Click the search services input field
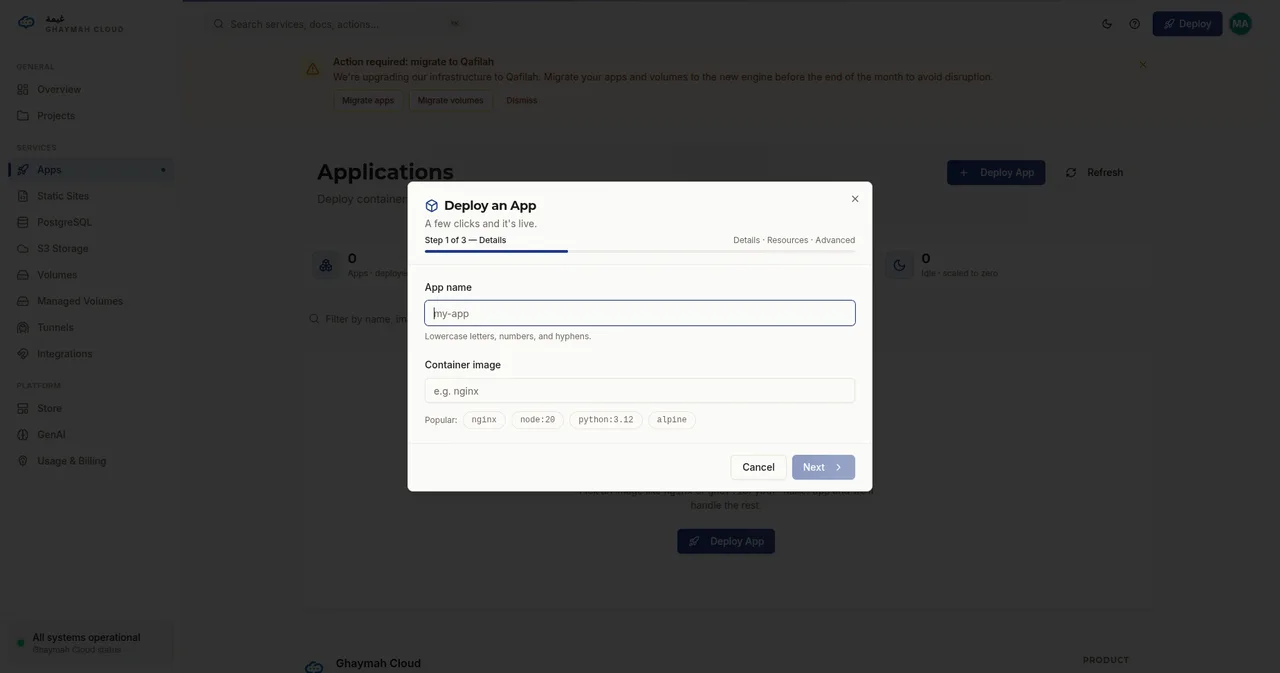The image size is (1280, 673). tap(337, 24)
